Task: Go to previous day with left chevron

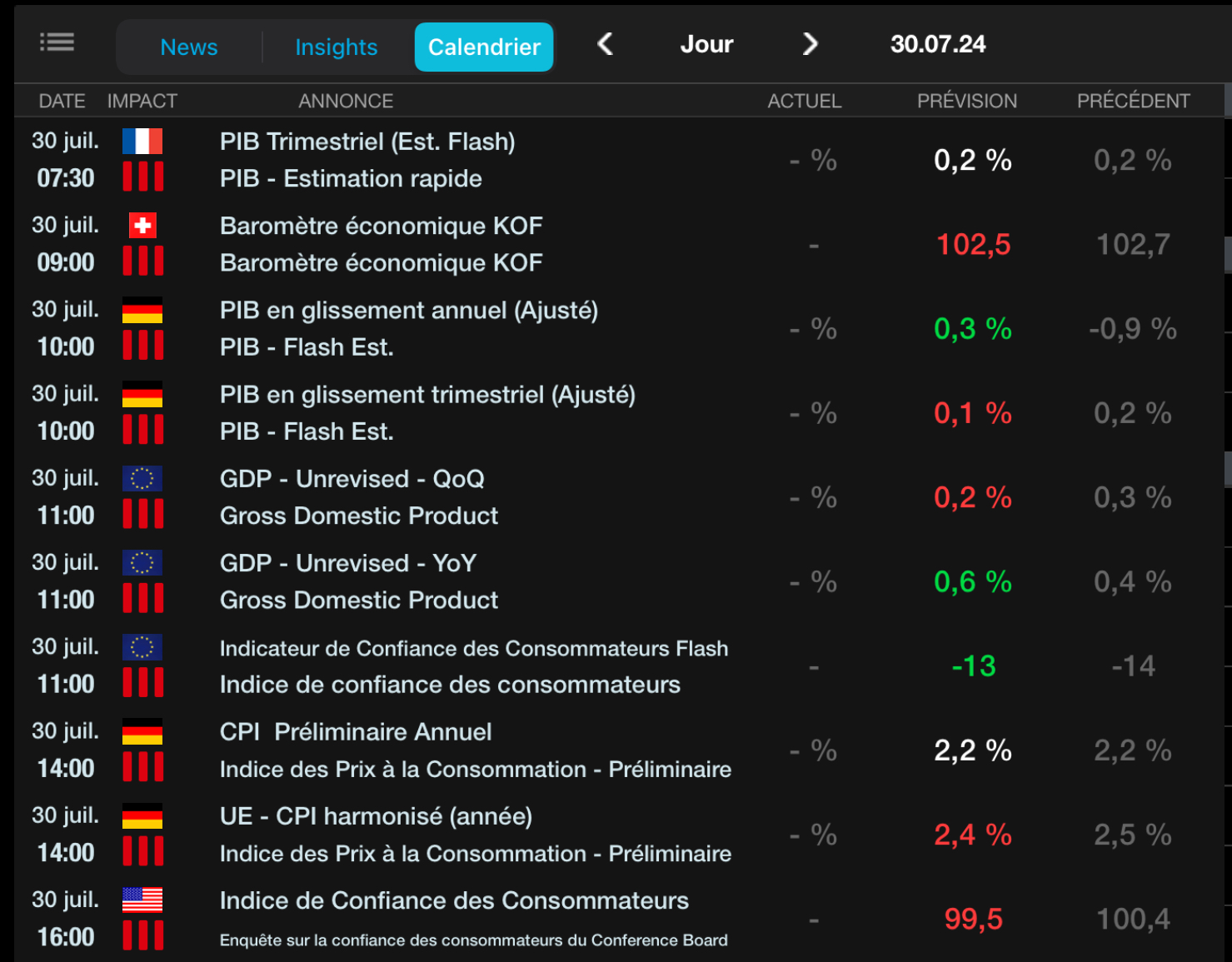Action: (606, 44)
